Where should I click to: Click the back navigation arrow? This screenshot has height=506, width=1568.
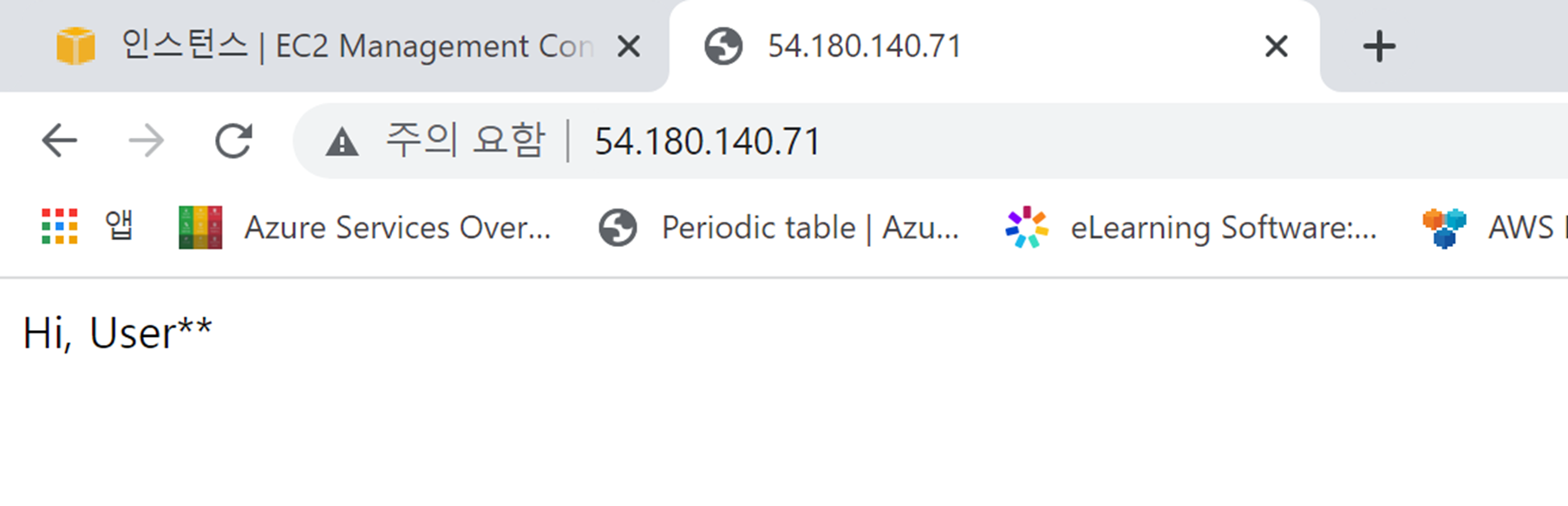[x=59, y=140]
